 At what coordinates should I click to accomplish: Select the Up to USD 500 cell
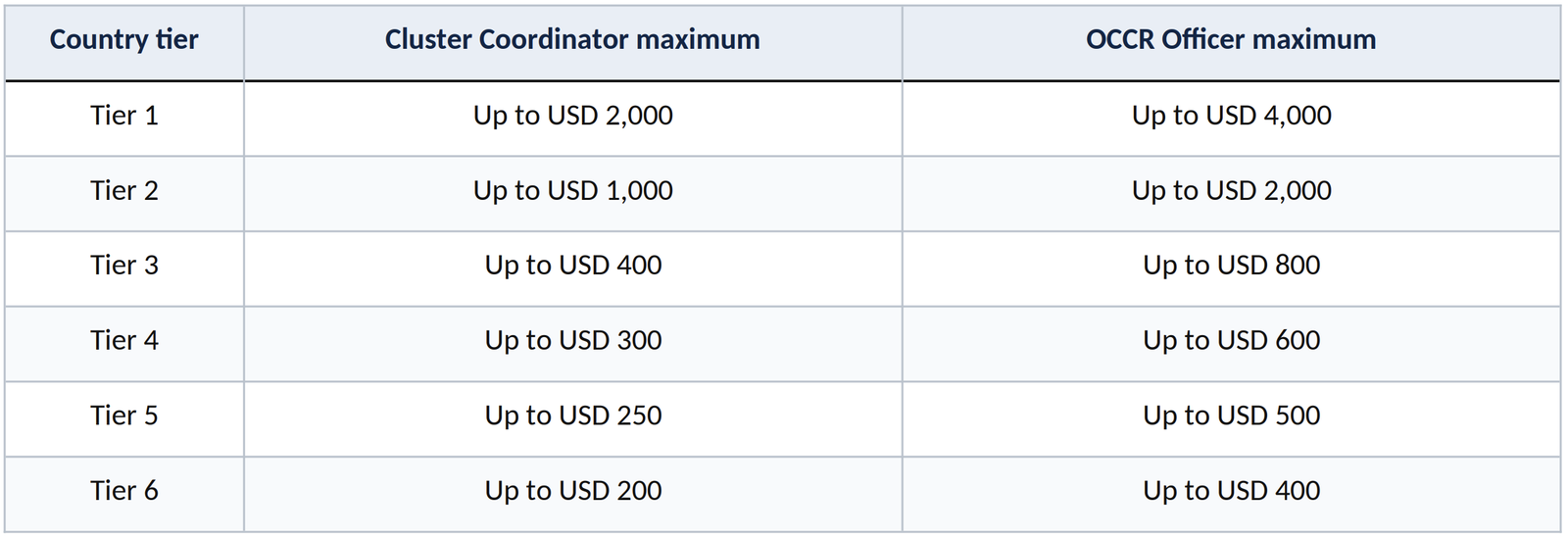coord(1231,416)
